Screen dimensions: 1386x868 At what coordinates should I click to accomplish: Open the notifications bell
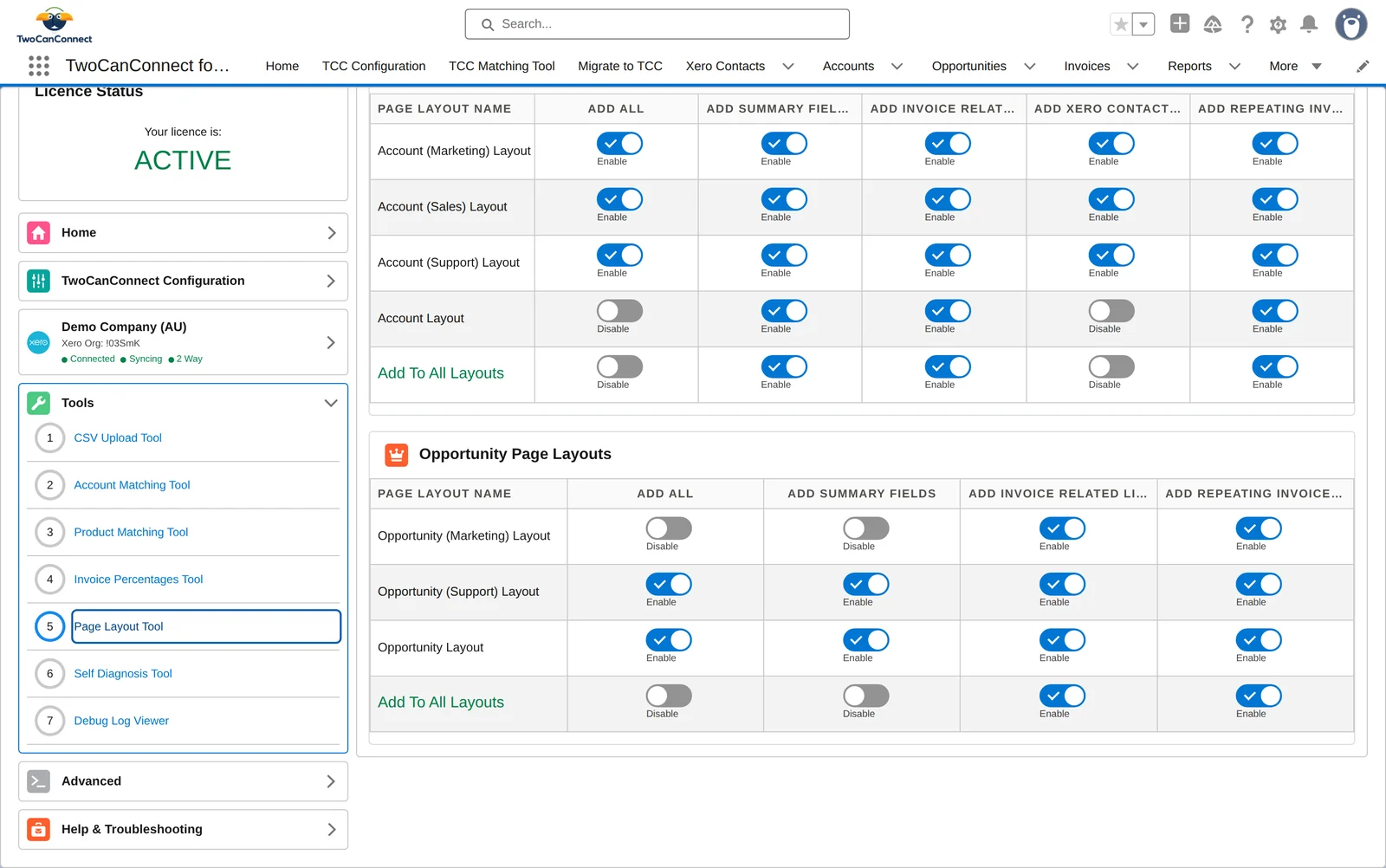pyautogui.click(x=1309, y=24)
